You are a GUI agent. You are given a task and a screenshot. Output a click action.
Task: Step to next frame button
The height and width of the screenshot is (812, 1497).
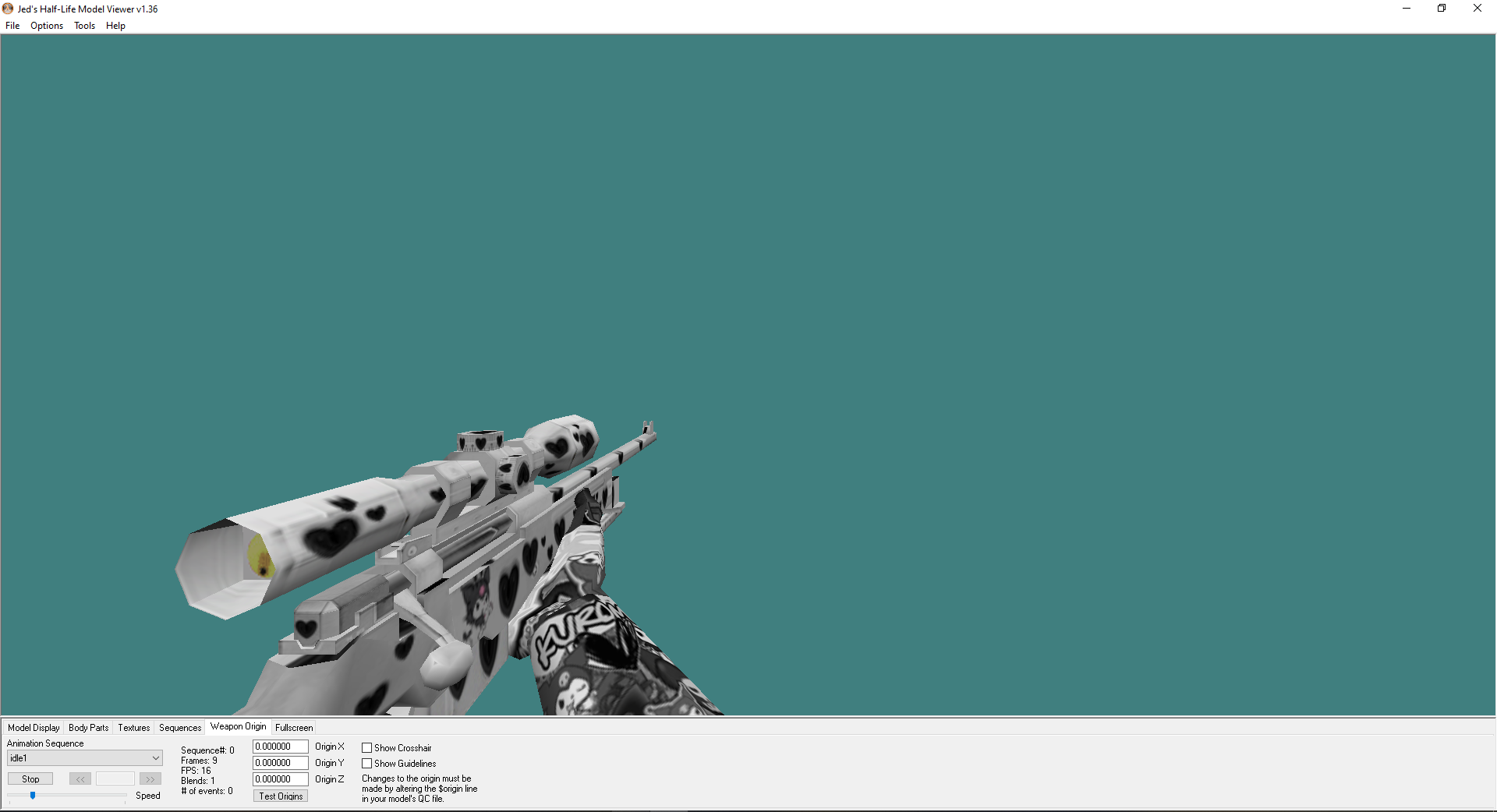pyautogui.click(x=150, y=779)
